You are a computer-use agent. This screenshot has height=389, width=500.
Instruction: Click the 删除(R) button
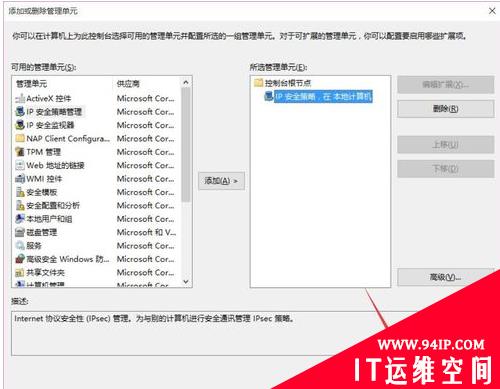pyautogui.click(x=445, y=109)
